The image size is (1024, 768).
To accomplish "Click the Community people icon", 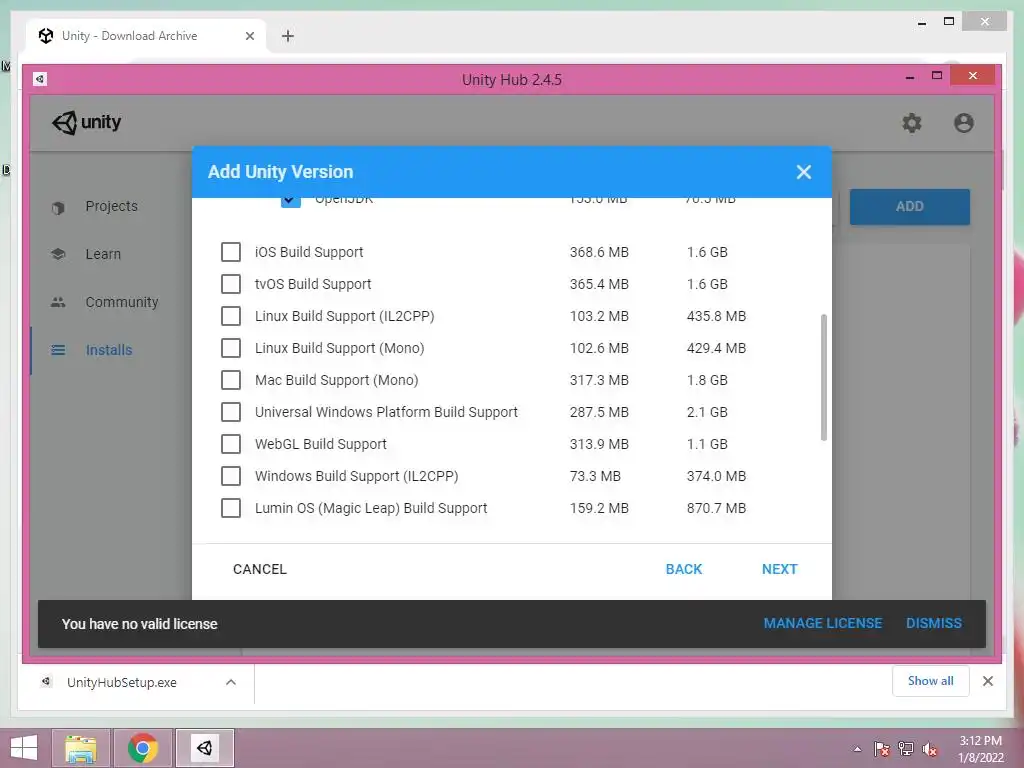I will (58, 302).
